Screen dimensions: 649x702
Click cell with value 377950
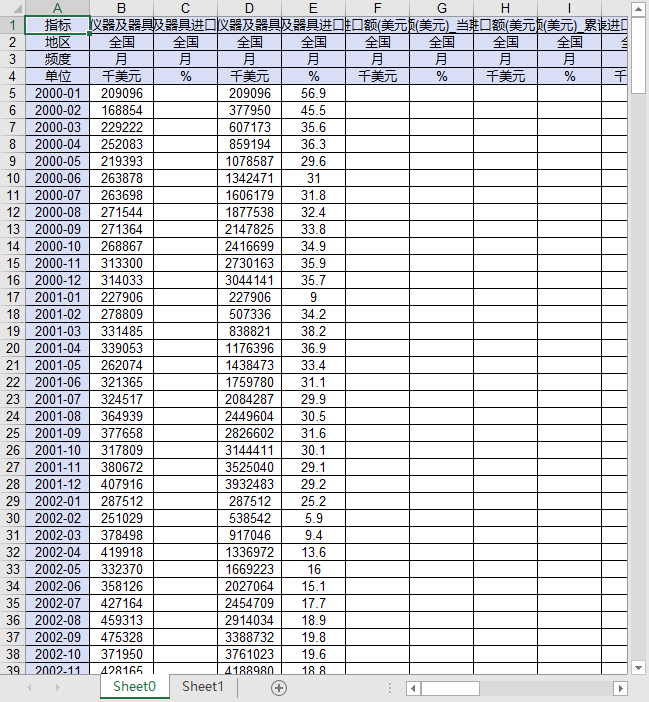(250, 111)
